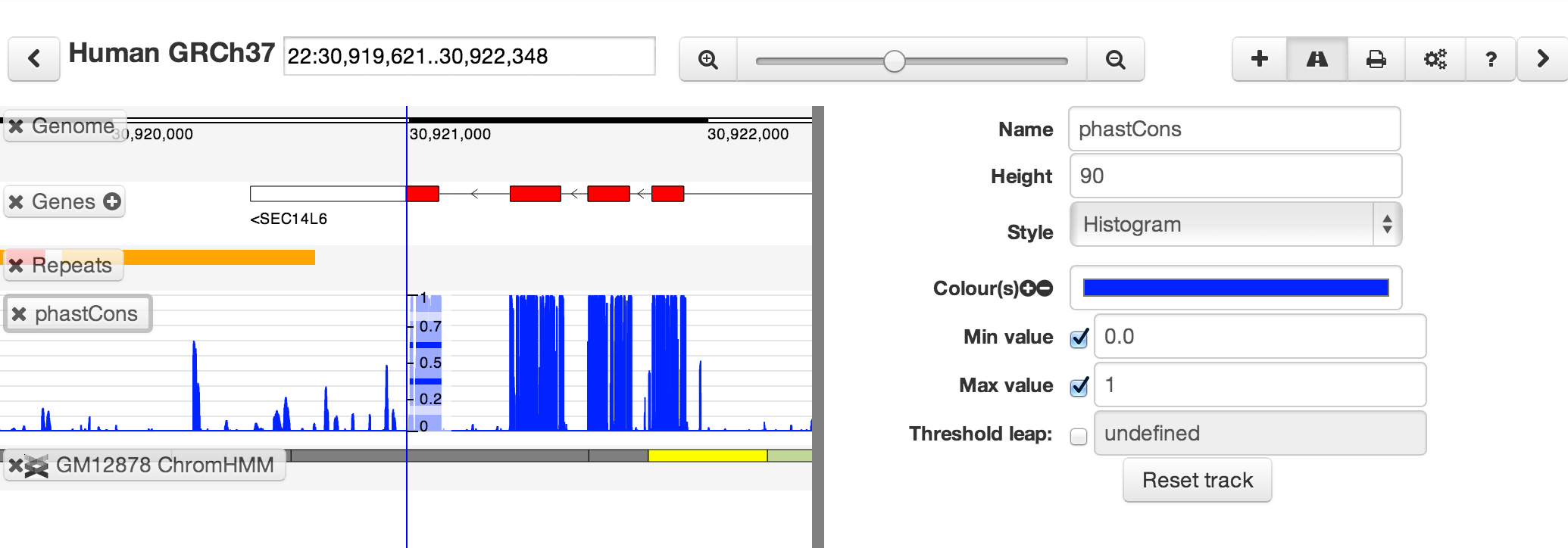Click the genomic location input field
The height and width of the screenshot is (548, 1568).
click(x=470, y=56)
